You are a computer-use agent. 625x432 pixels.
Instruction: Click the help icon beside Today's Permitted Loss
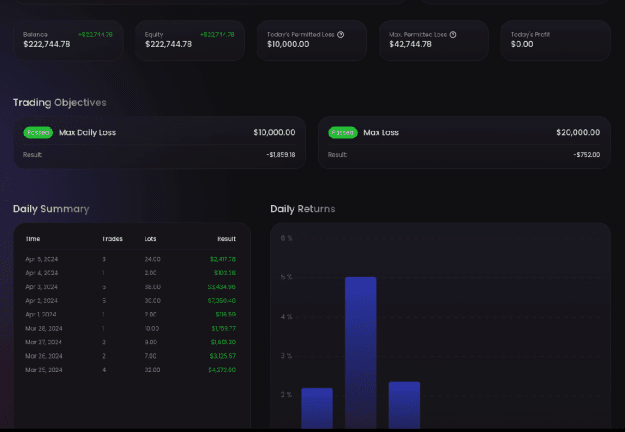pos(340,35)
